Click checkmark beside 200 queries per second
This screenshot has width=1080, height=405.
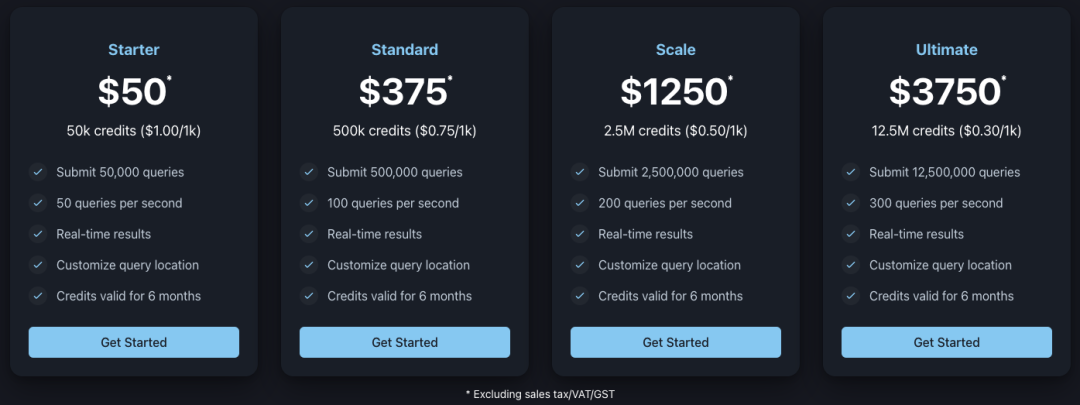click(580, 203)
